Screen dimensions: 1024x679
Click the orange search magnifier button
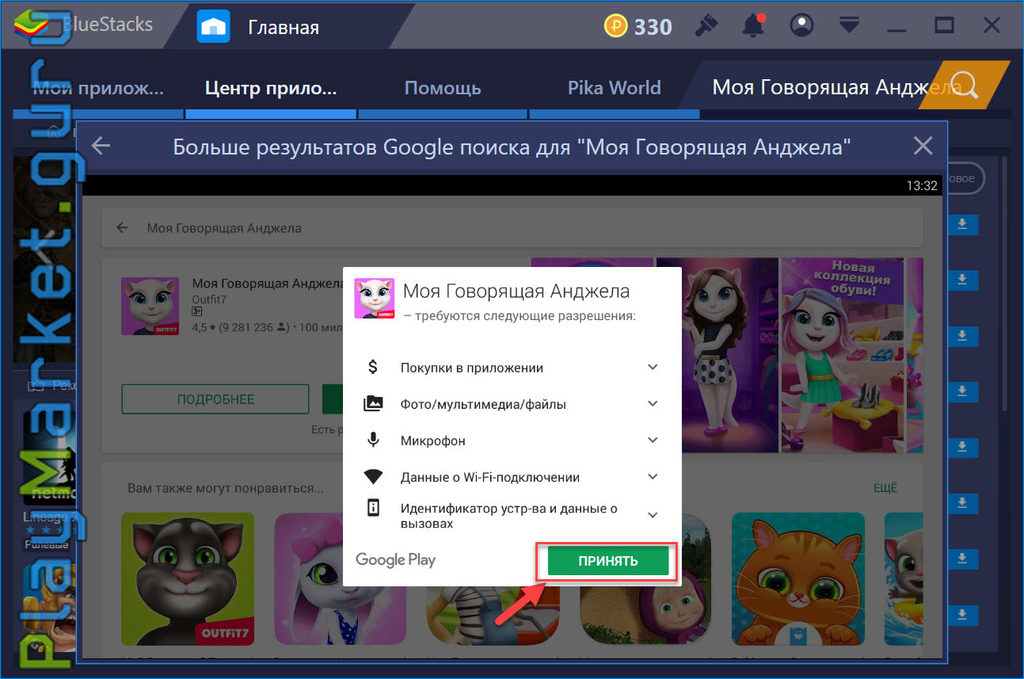tap(965, 86)
